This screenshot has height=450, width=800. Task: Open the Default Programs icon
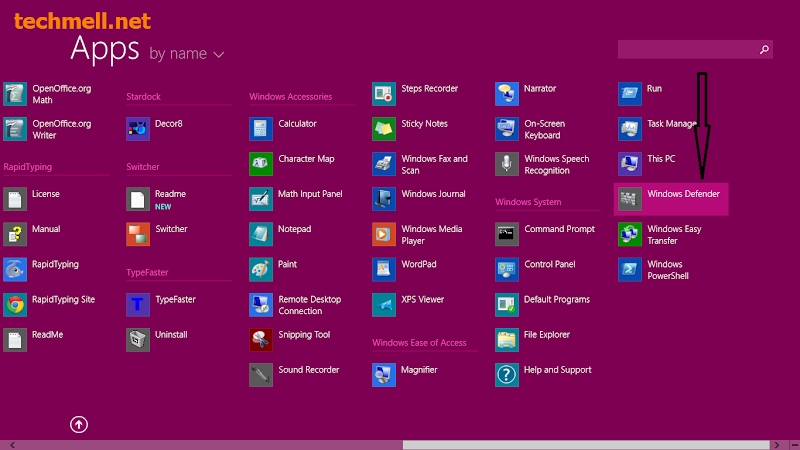[507, 305]
